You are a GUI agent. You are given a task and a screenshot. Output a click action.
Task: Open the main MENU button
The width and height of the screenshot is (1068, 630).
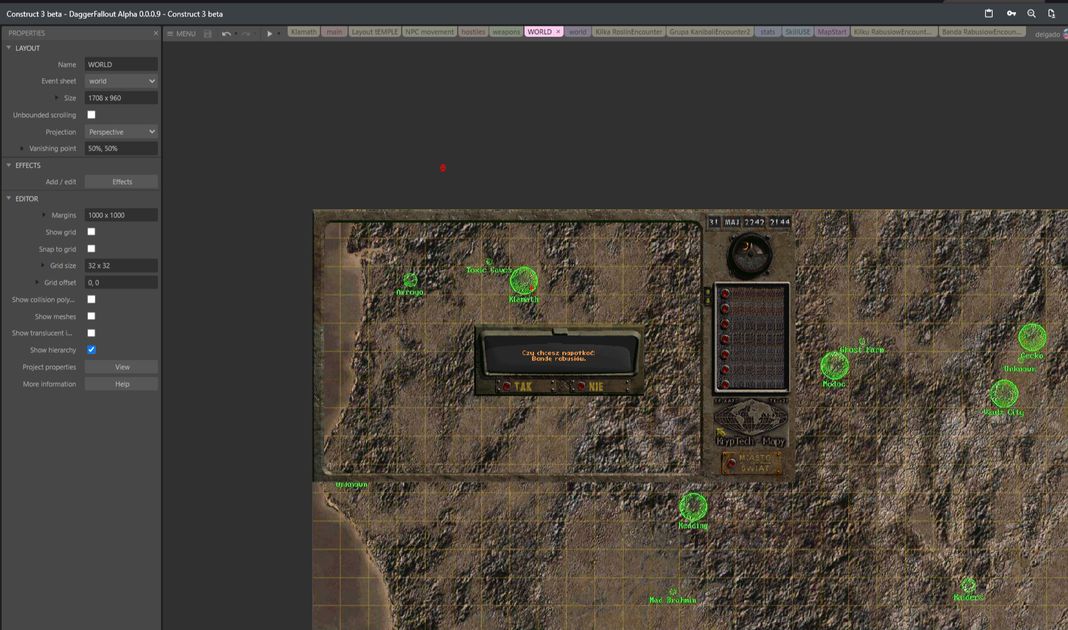[x=181, y=33]
